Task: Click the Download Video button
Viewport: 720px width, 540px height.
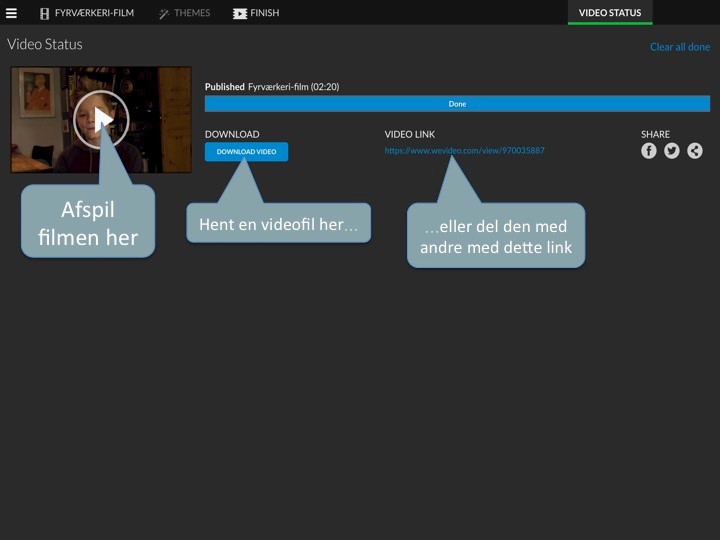Action: point(247,152)
